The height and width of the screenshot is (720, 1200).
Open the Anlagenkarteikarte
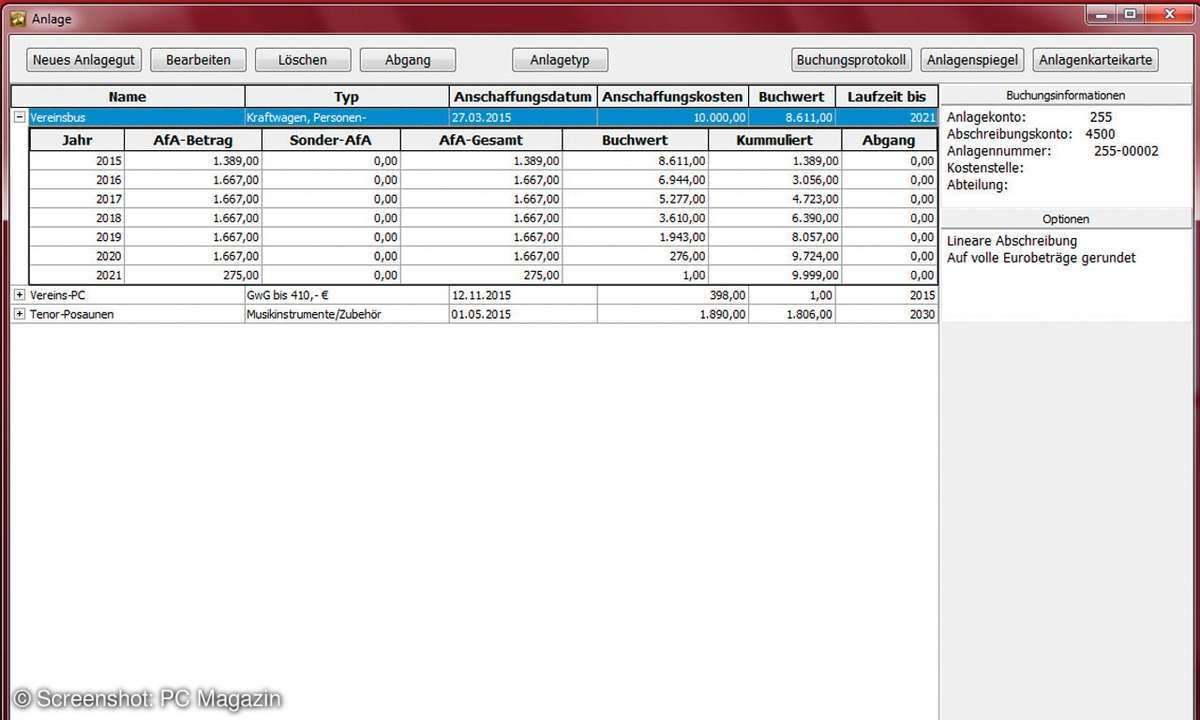click(x=1096, y=60)
